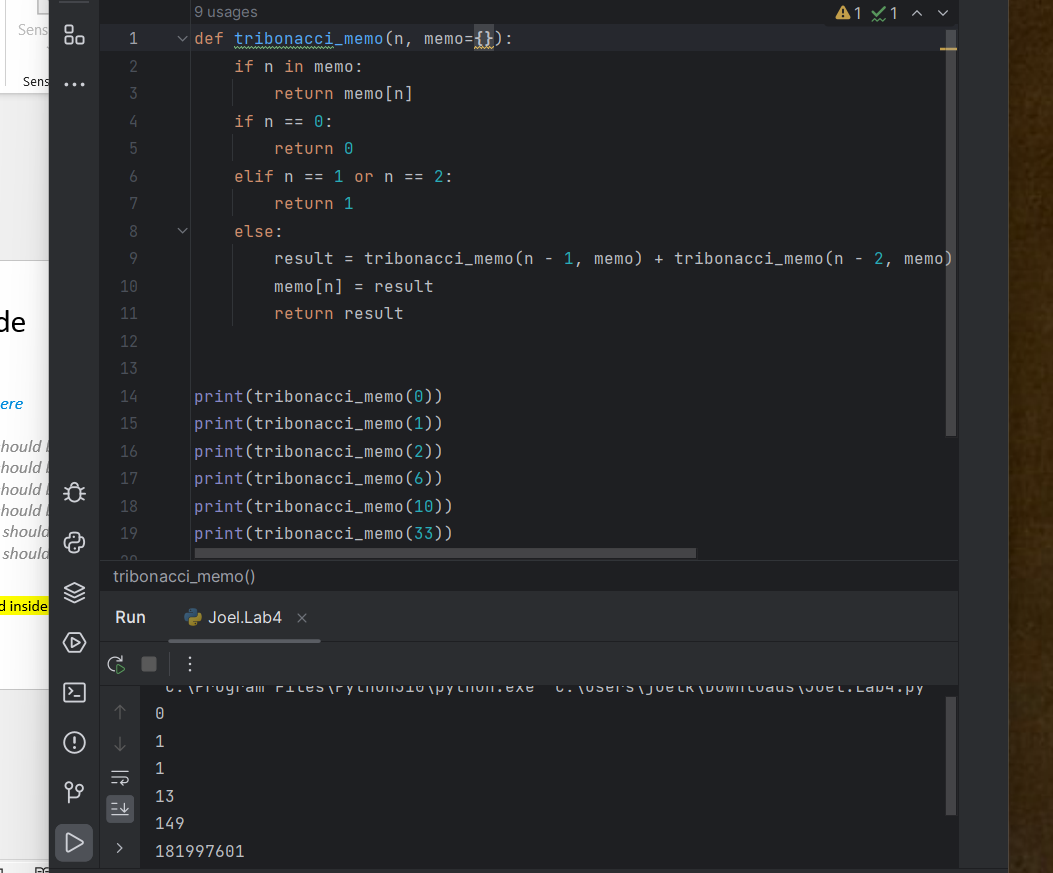Open the Python Console tool window
The image size is (1053, 873).
(74, 543)
